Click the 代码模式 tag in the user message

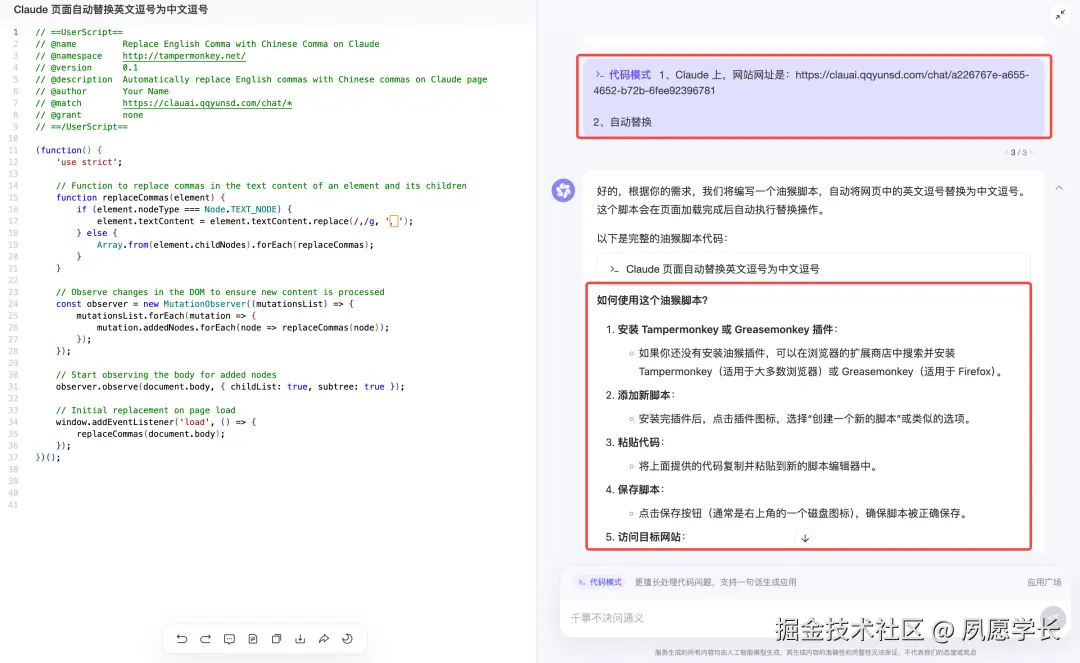click(623, 74)
